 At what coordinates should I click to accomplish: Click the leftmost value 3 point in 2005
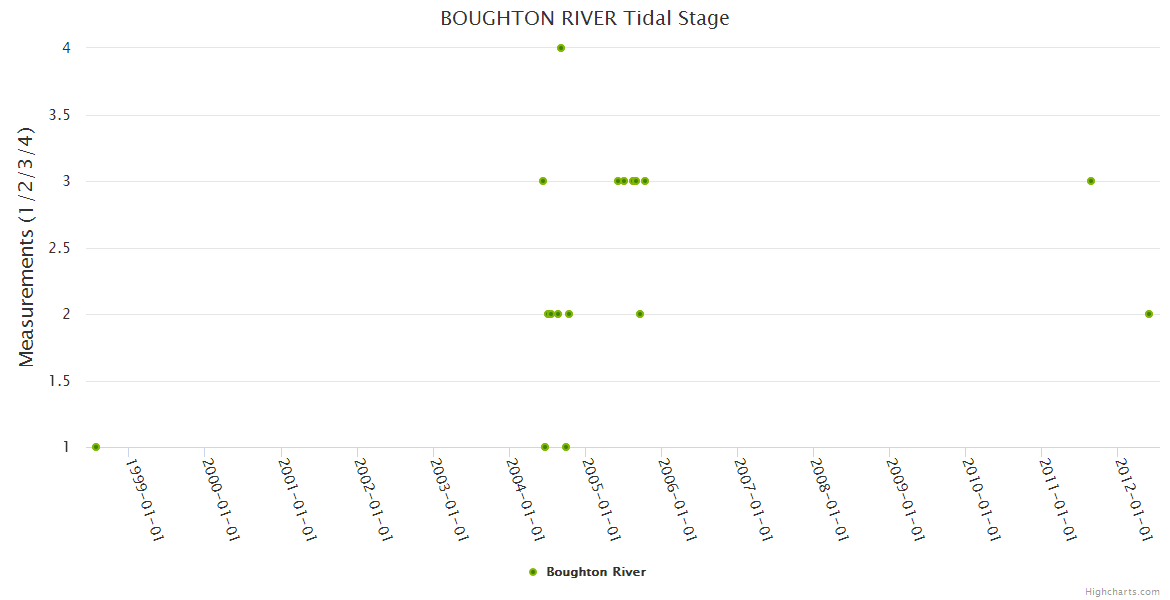click(618, 181)
